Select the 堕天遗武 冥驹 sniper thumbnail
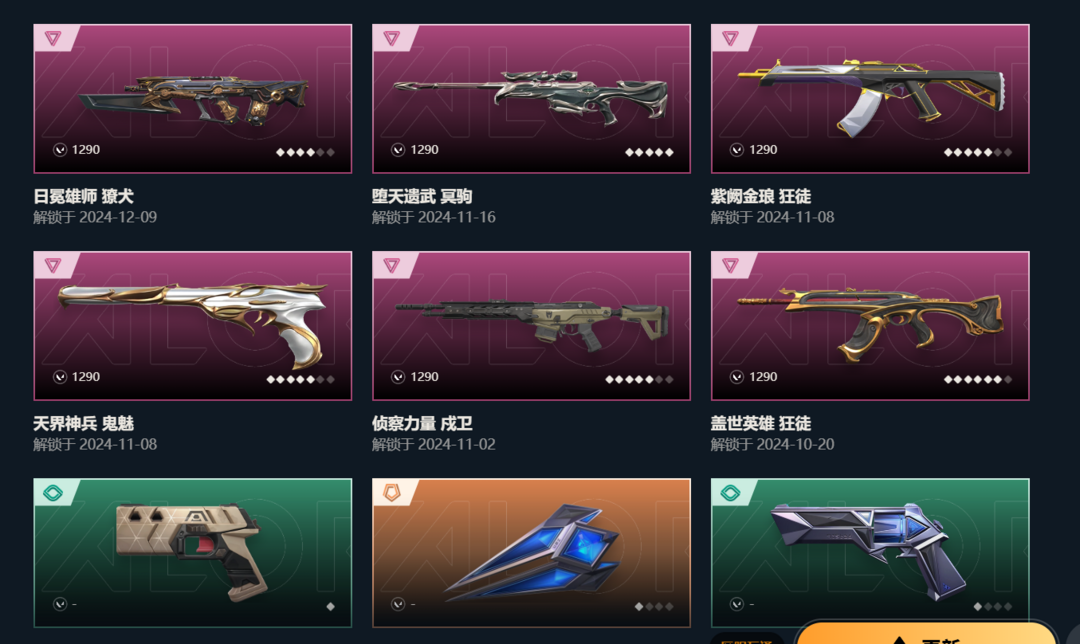 [531, 98]
